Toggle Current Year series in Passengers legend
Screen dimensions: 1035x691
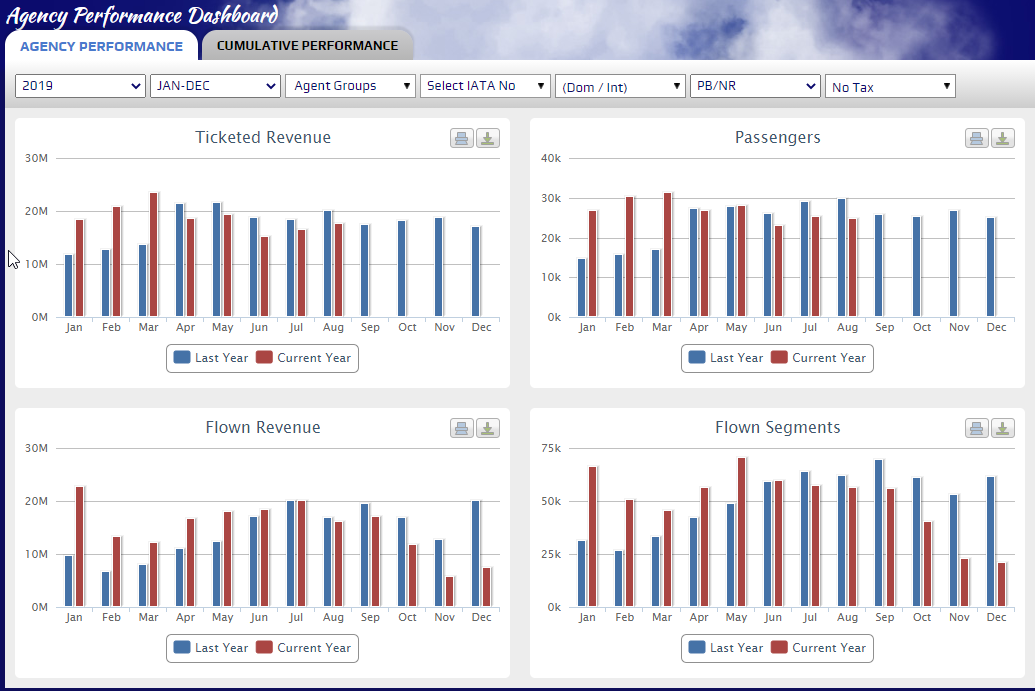click(x=817, y=358)
